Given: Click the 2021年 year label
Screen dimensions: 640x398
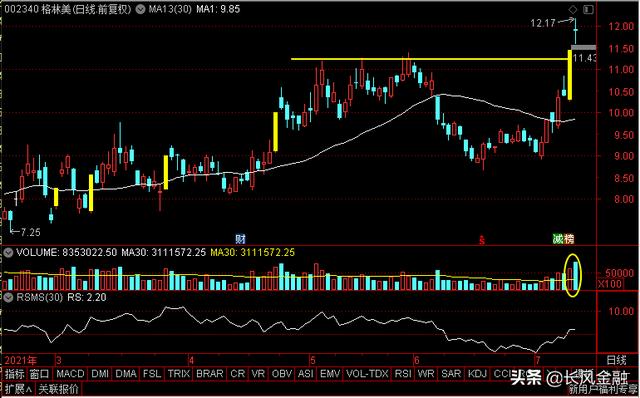Looking at the screenshot, I should (x=20, y=360).
